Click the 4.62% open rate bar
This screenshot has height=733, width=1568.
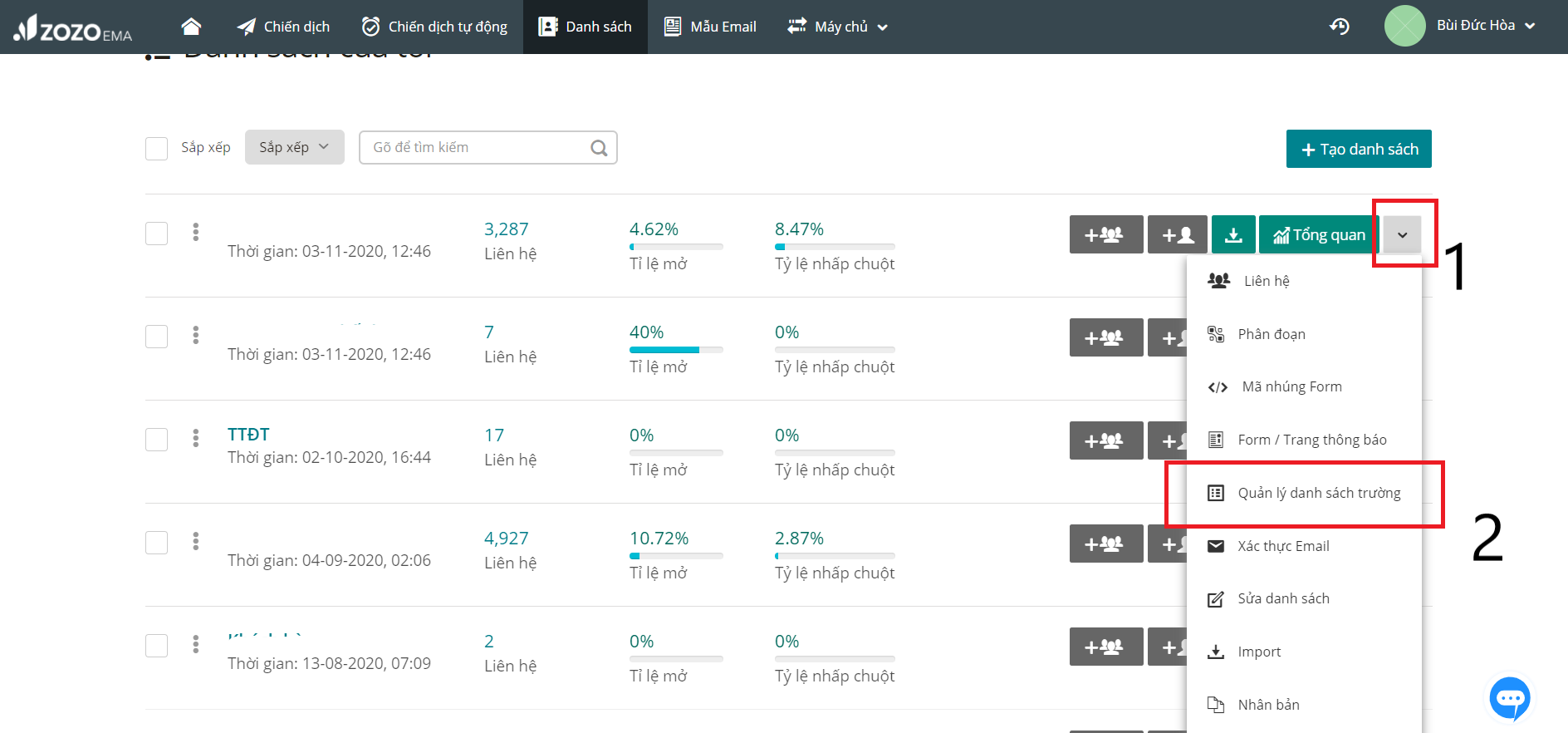pos(676,247)
